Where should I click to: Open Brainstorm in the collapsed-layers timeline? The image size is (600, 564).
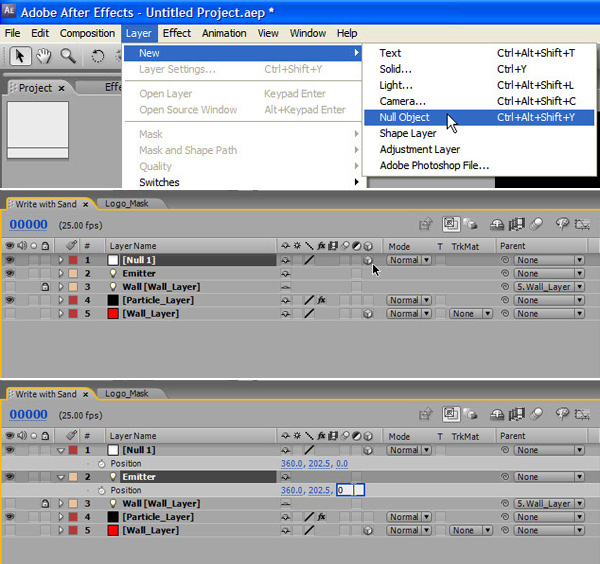[x=562, y=225]
